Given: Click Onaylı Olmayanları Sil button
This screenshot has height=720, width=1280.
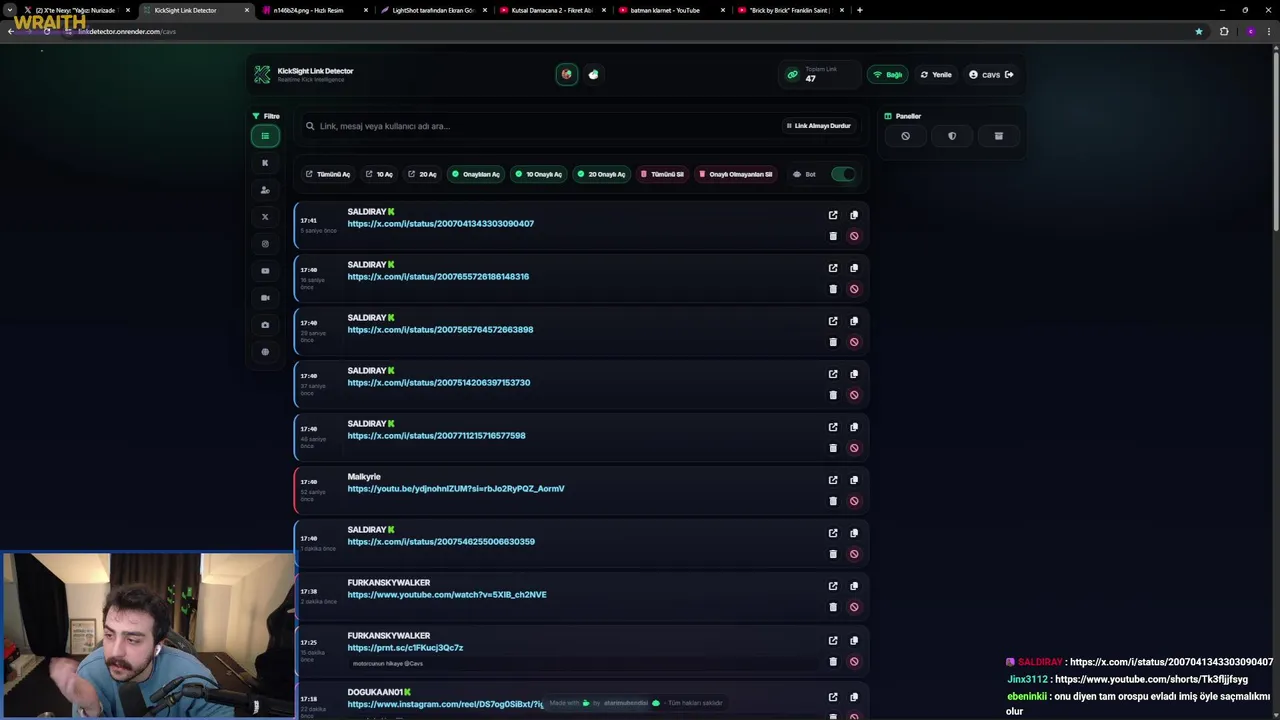Looking at the screenshot, I should (735, 174).
